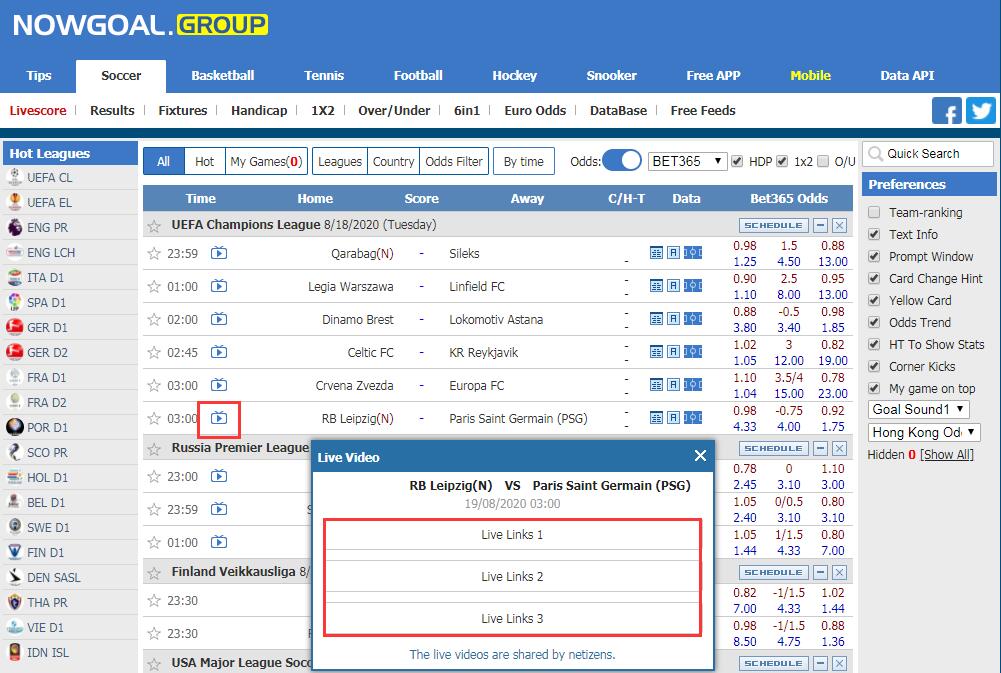
Task: Enable the O/U checkbox
Action: (x=823, y=161)
